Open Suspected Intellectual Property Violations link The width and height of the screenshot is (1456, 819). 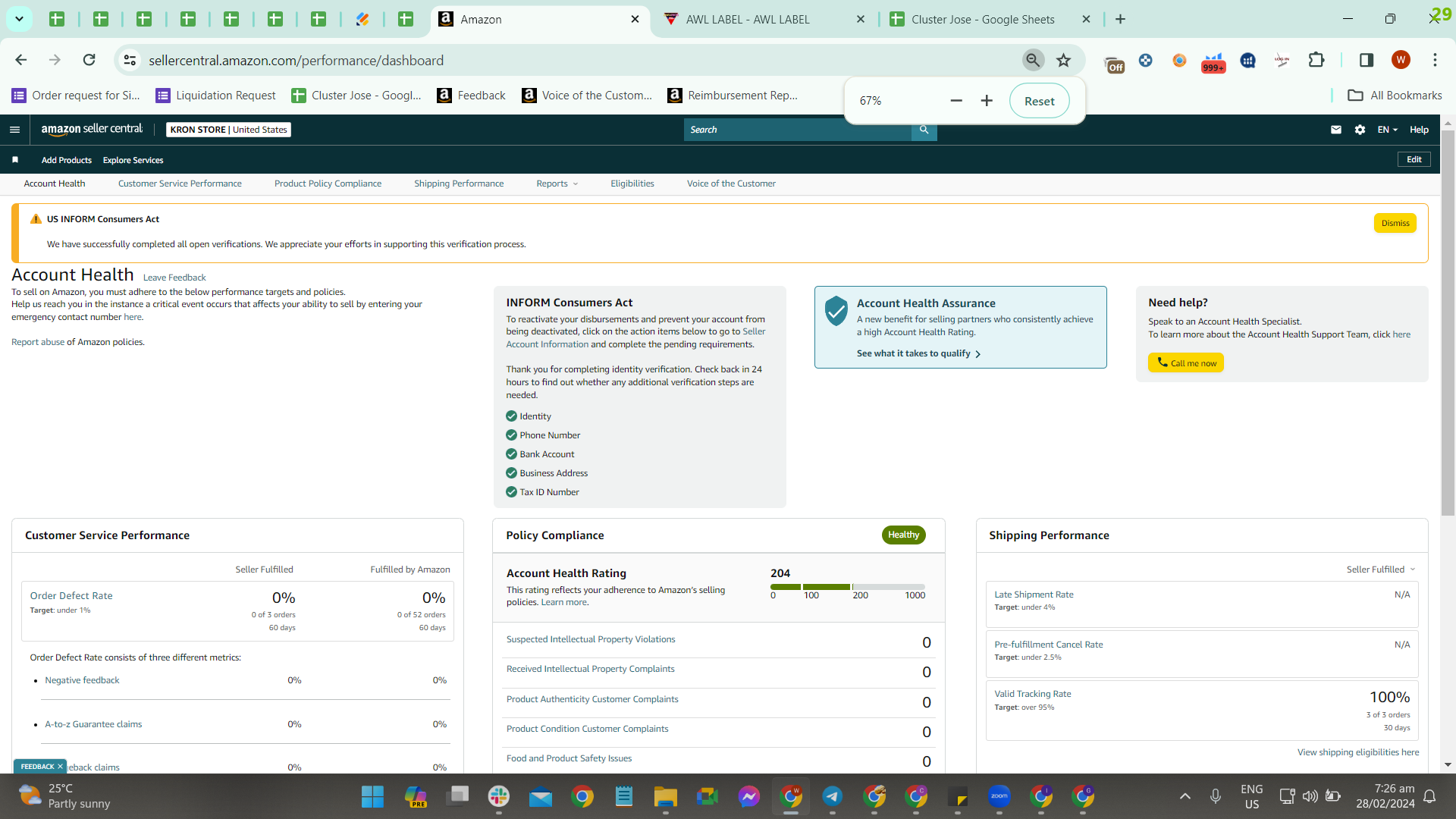pyautogui.click(x=591, y=639)
